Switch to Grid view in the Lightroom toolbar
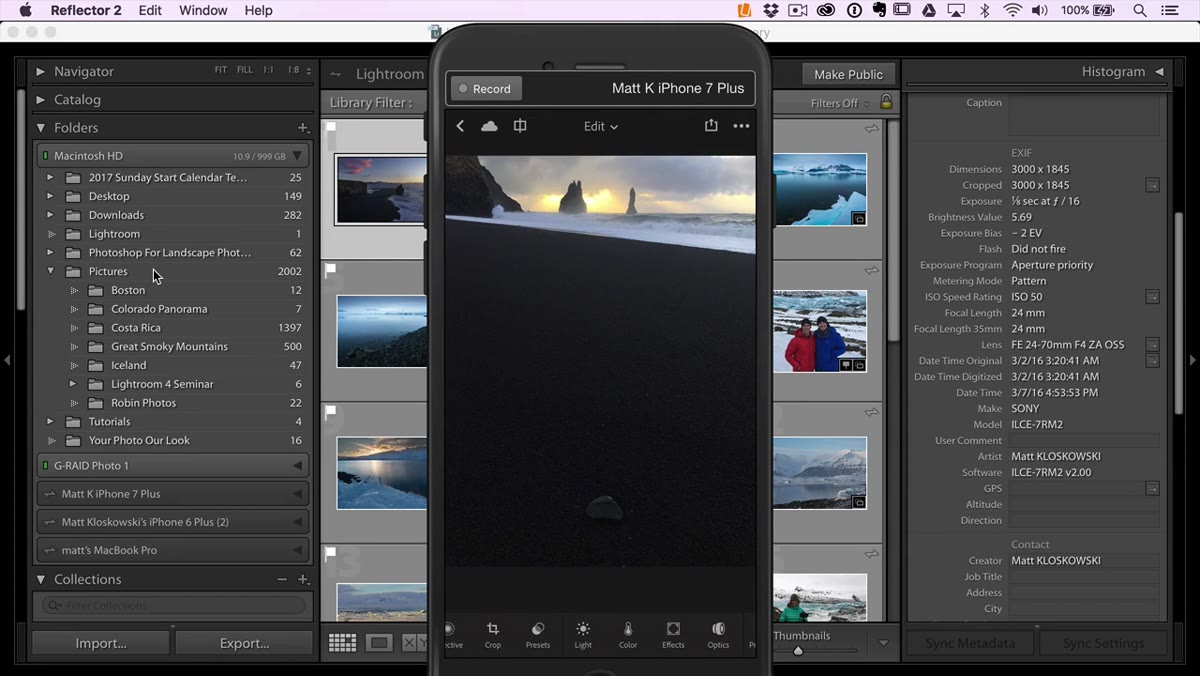The height and width of the screenshot is (676, 1200). coord(342,643)
